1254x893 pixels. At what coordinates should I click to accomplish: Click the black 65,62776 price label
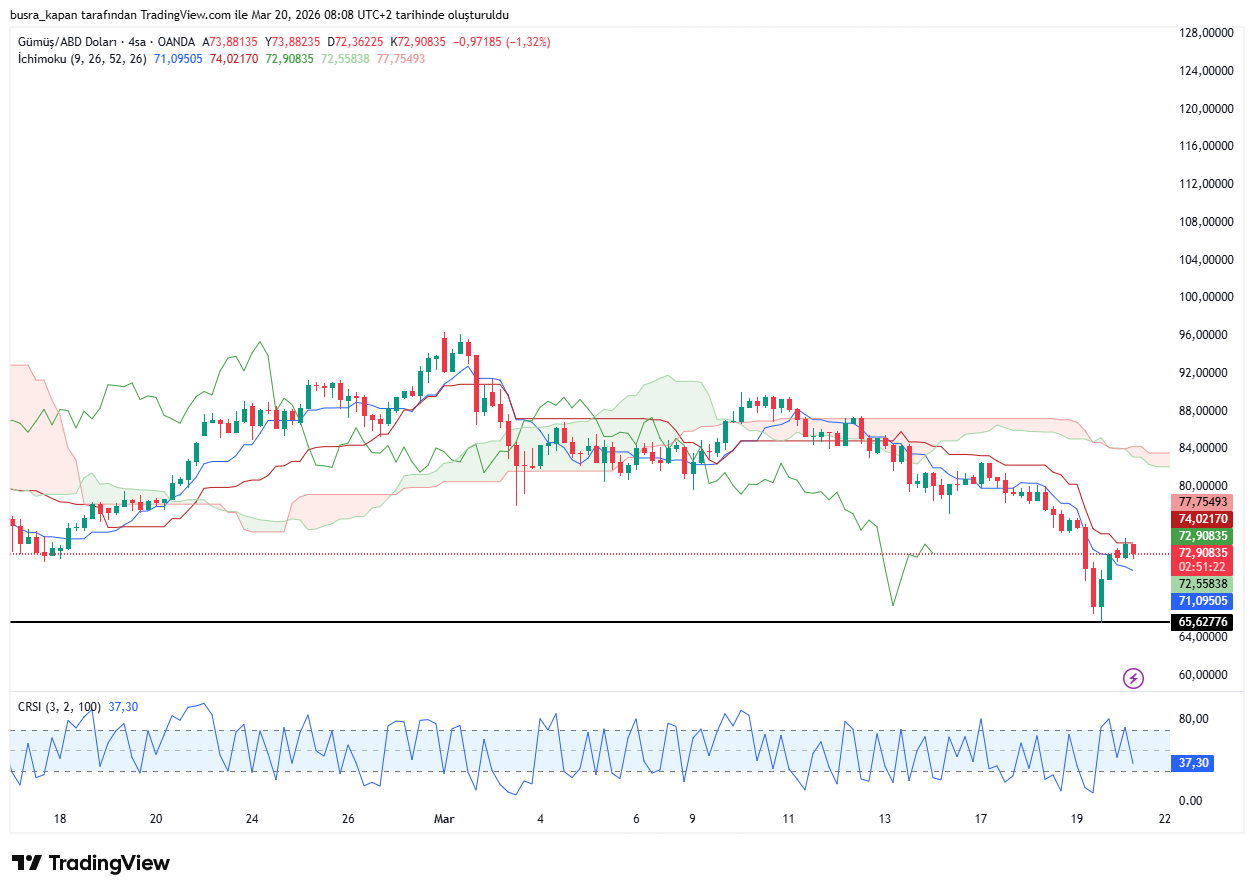(1203, 622)
